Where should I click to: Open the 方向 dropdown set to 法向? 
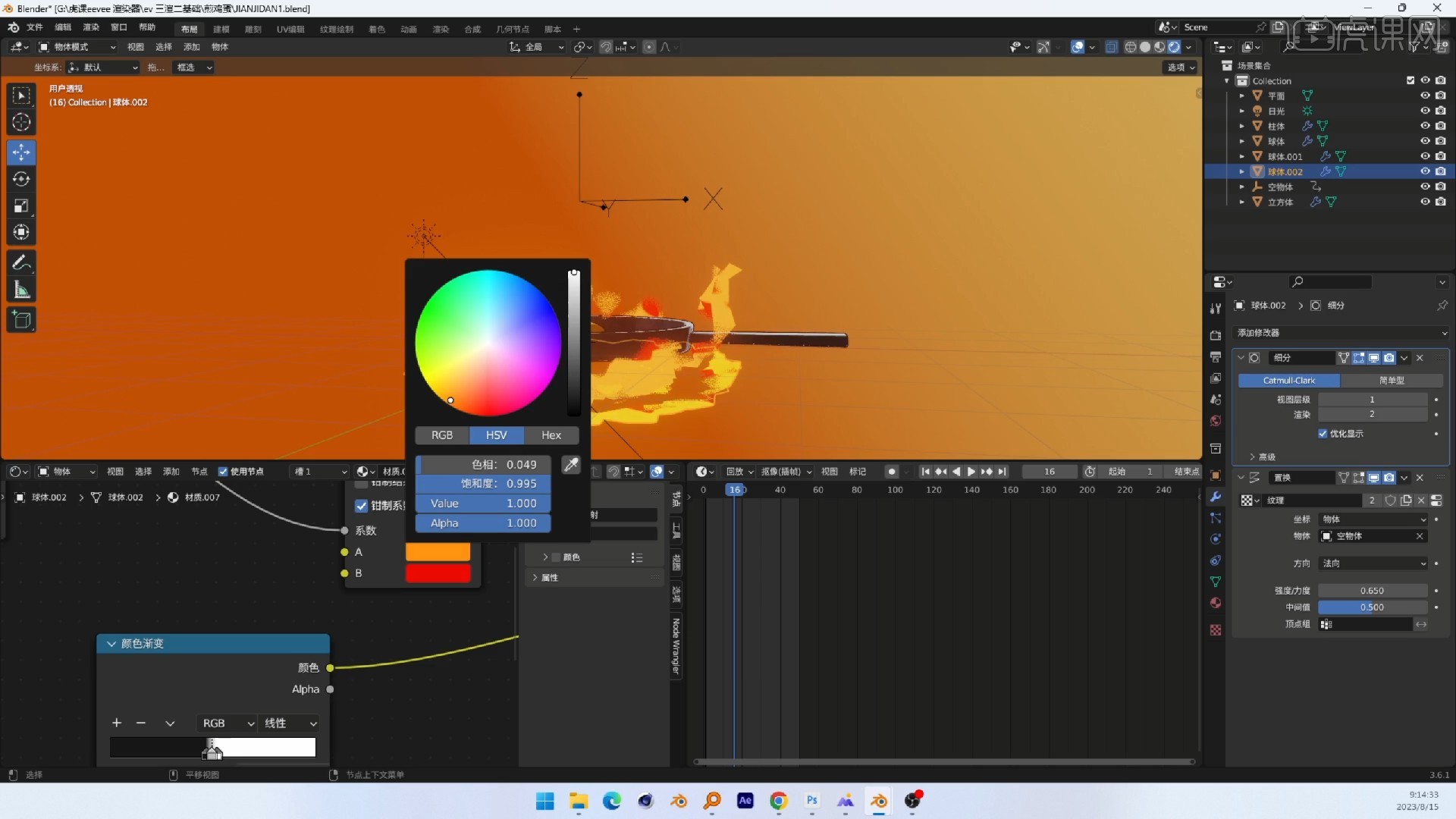pos(1373,563)
